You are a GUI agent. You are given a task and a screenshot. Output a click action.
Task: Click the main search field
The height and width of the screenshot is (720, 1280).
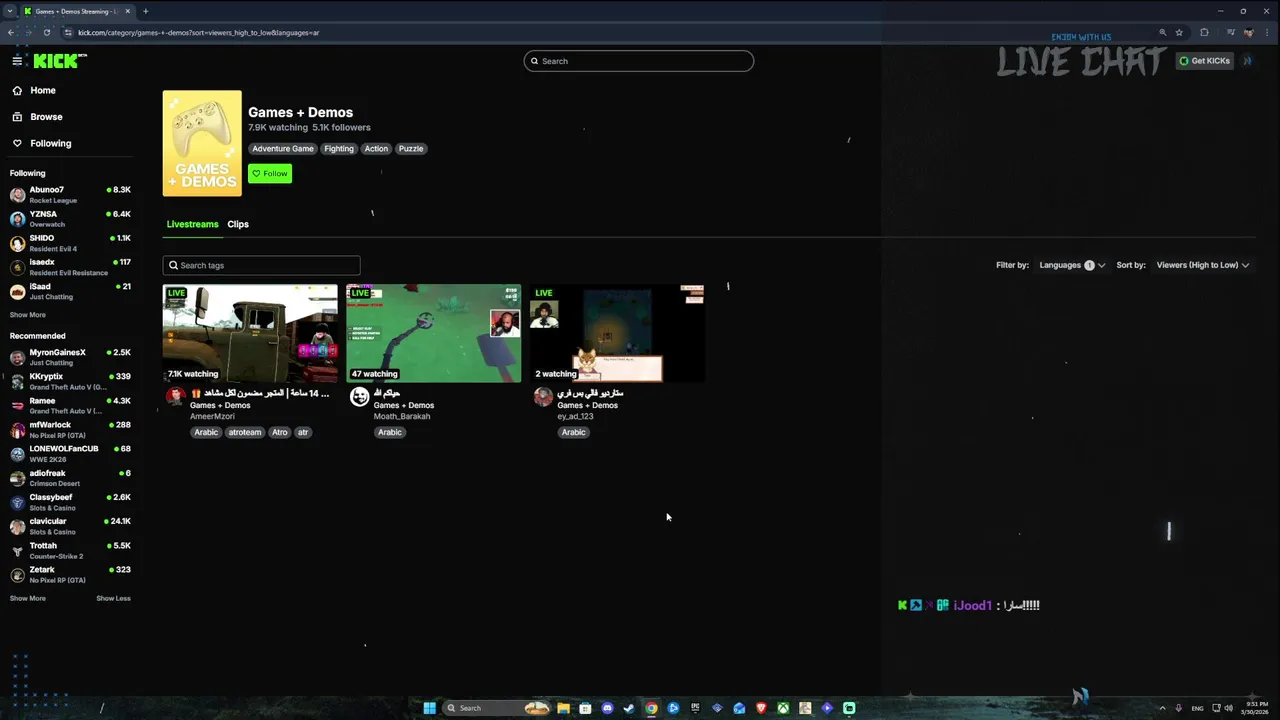[638, 61]
